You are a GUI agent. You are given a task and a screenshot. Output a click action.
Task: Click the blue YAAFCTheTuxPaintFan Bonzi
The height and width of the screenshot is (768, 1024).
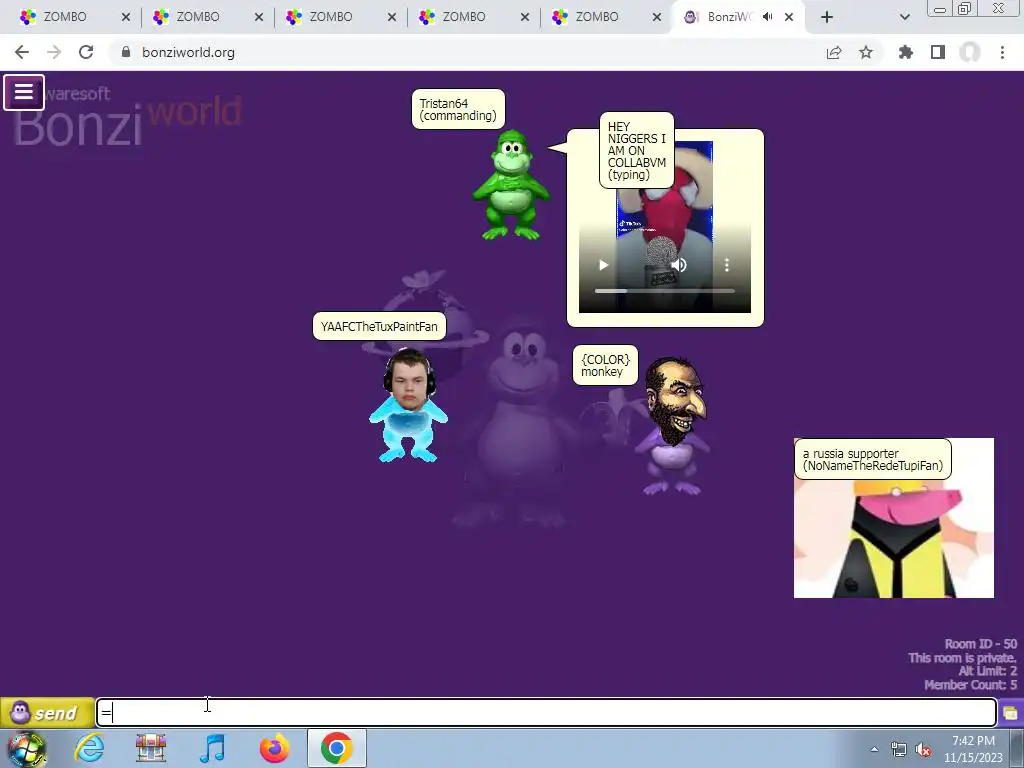pos(408,406)
